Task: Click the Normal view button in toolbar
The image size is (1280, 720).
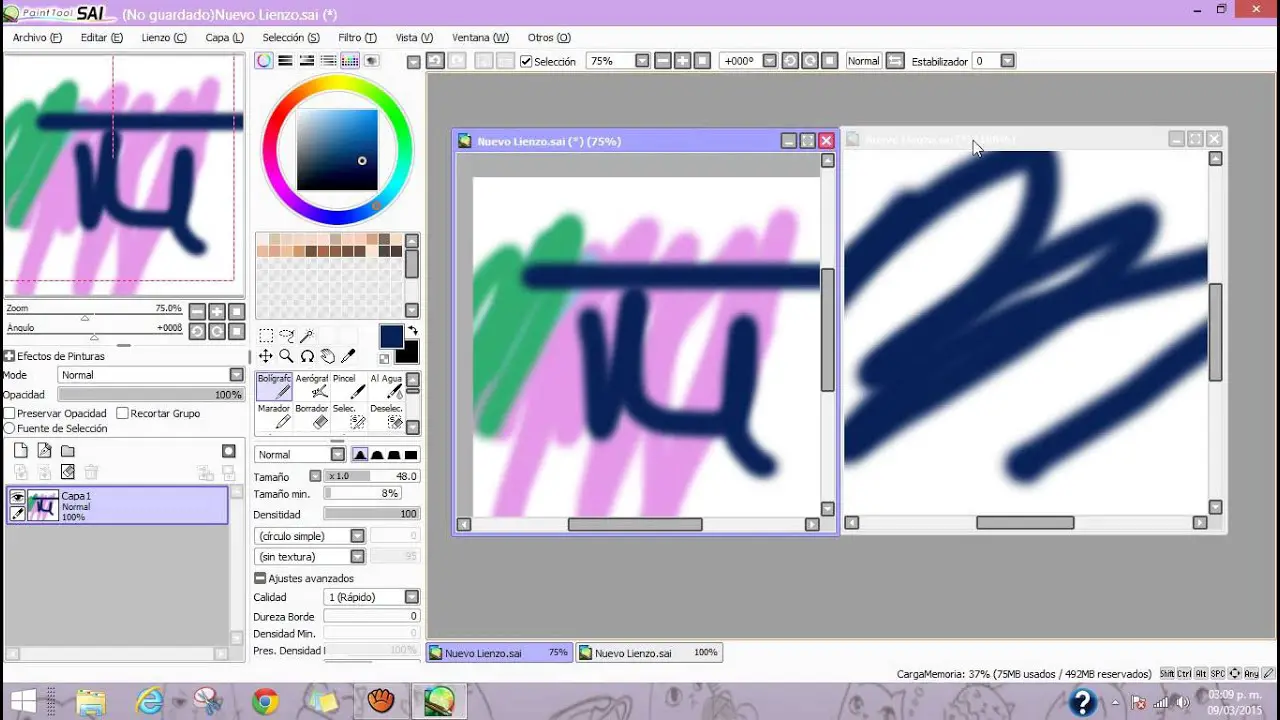Action: (863, 61)
